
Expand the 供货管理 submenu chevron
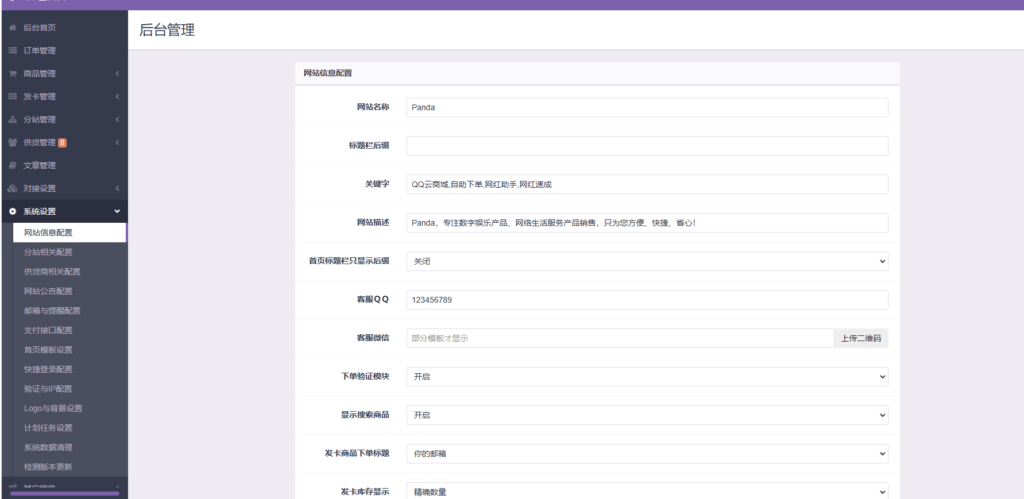(118, 142)
